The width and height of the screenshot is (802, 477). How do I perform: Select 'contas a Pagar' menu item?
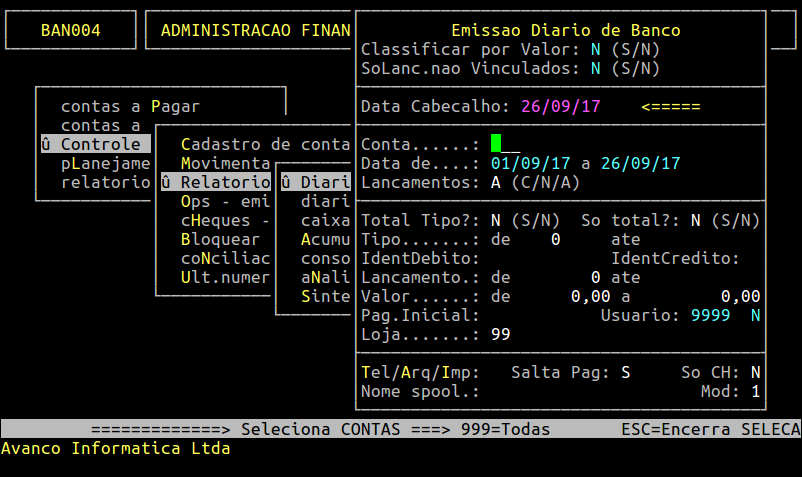coord(130,106)
